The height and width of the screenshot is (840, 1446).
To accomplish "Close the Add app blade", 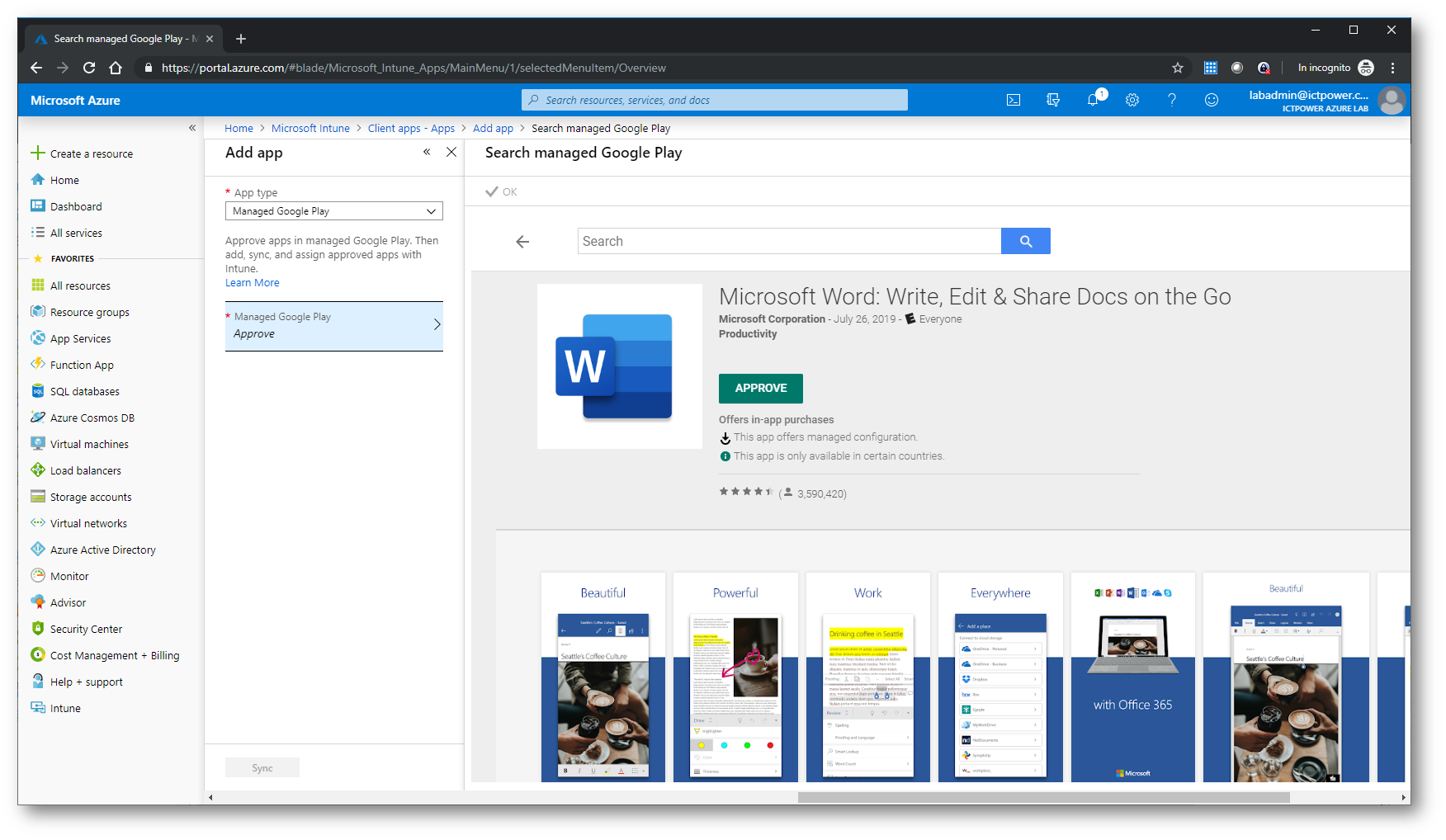I will point(451,152).
